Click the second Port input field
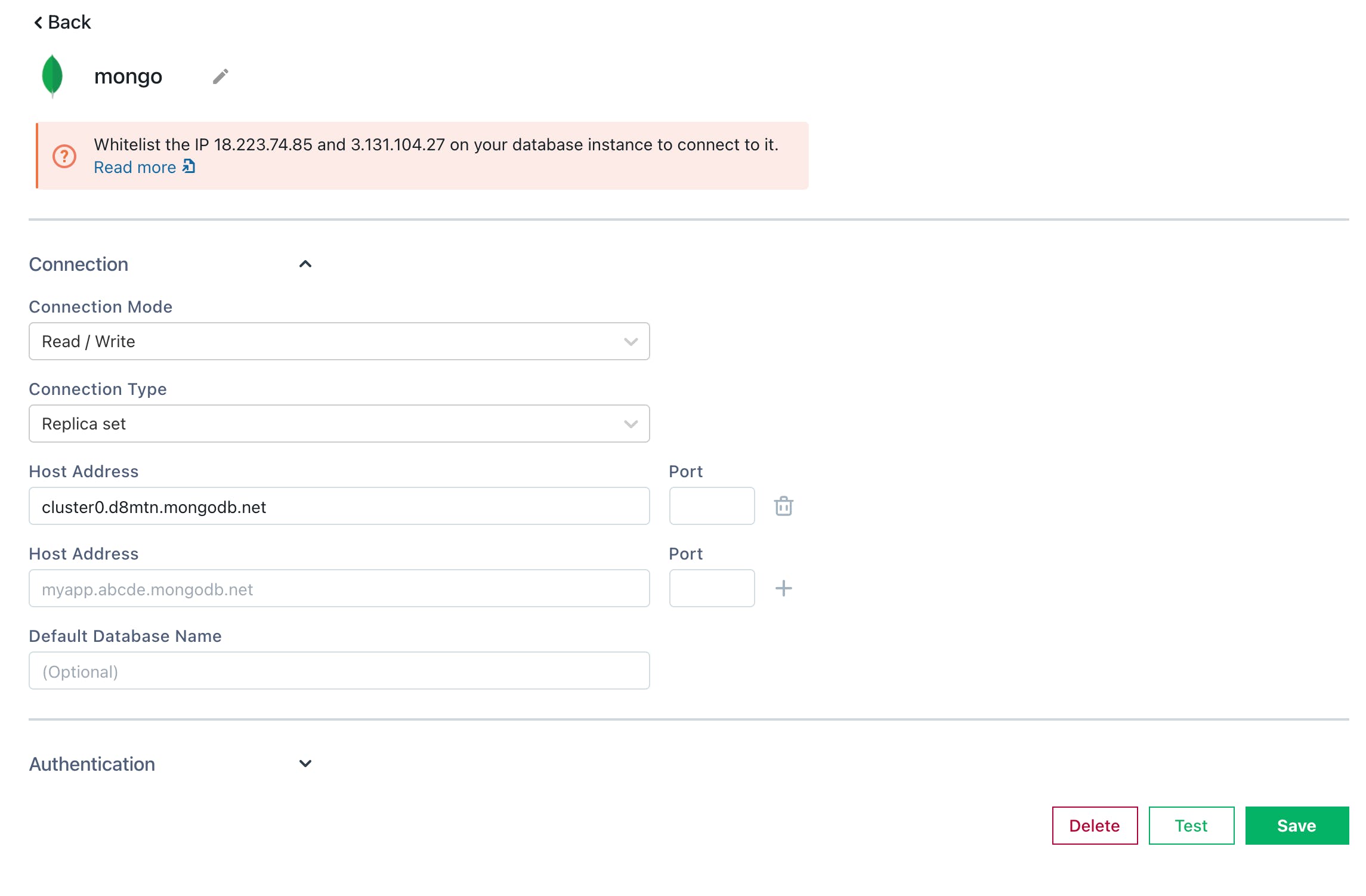Viewport: 1366px width, 896px height. (x=712, y=589)
